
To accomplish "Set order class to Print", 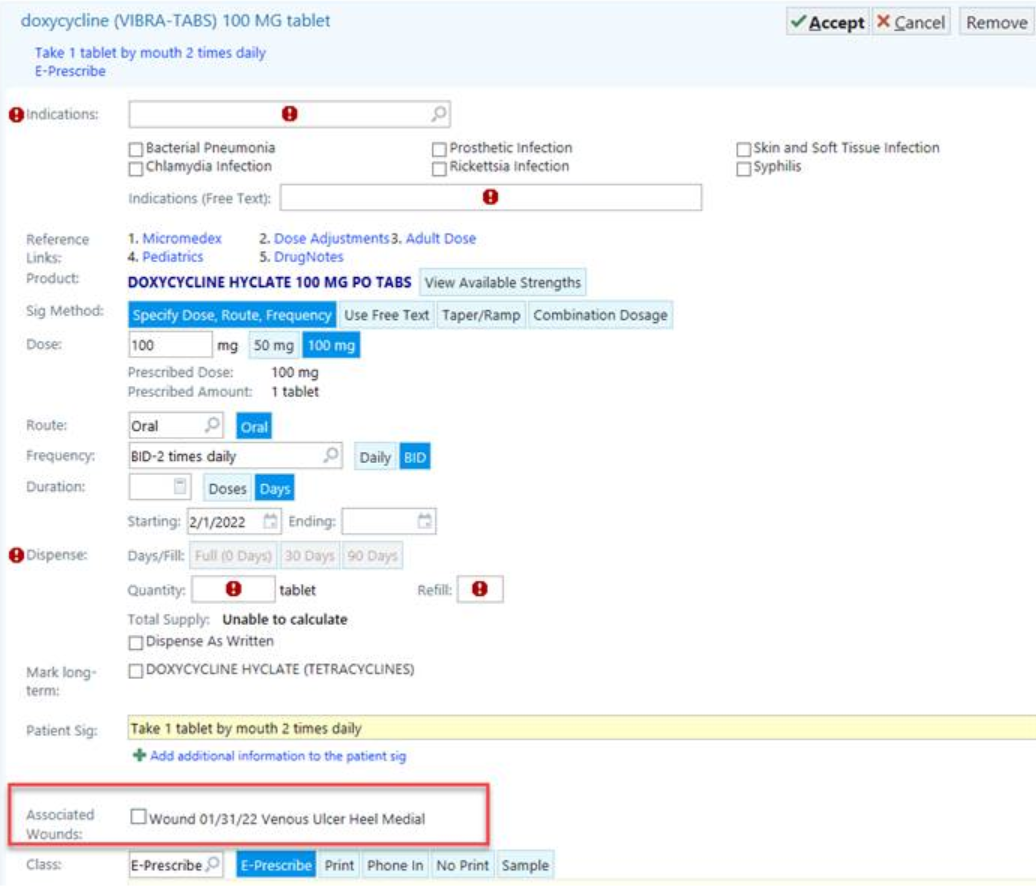I will pos(339,865).
